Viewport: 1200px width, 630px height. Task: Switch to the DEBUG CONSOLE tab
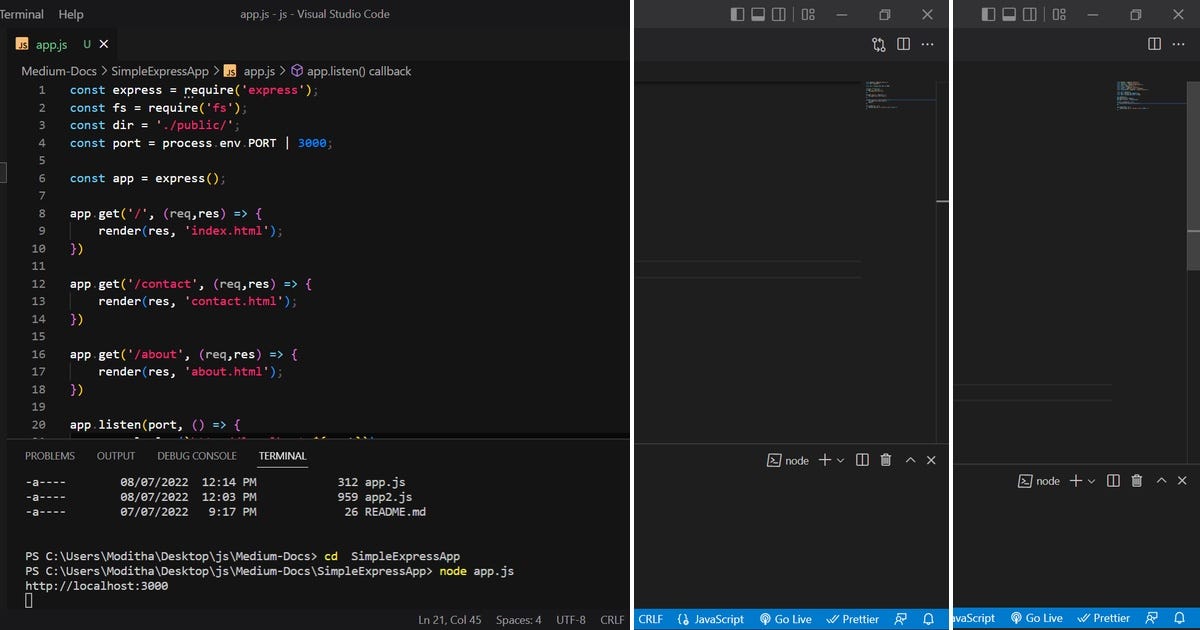(x=196, y=455)
